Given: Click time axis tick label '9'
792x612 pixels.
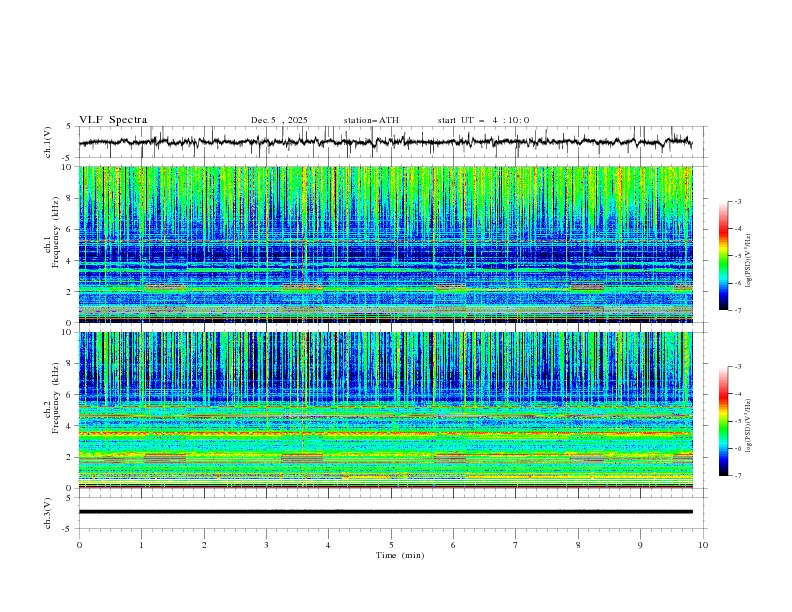Looking at the screenshot, I should point(640,545).
